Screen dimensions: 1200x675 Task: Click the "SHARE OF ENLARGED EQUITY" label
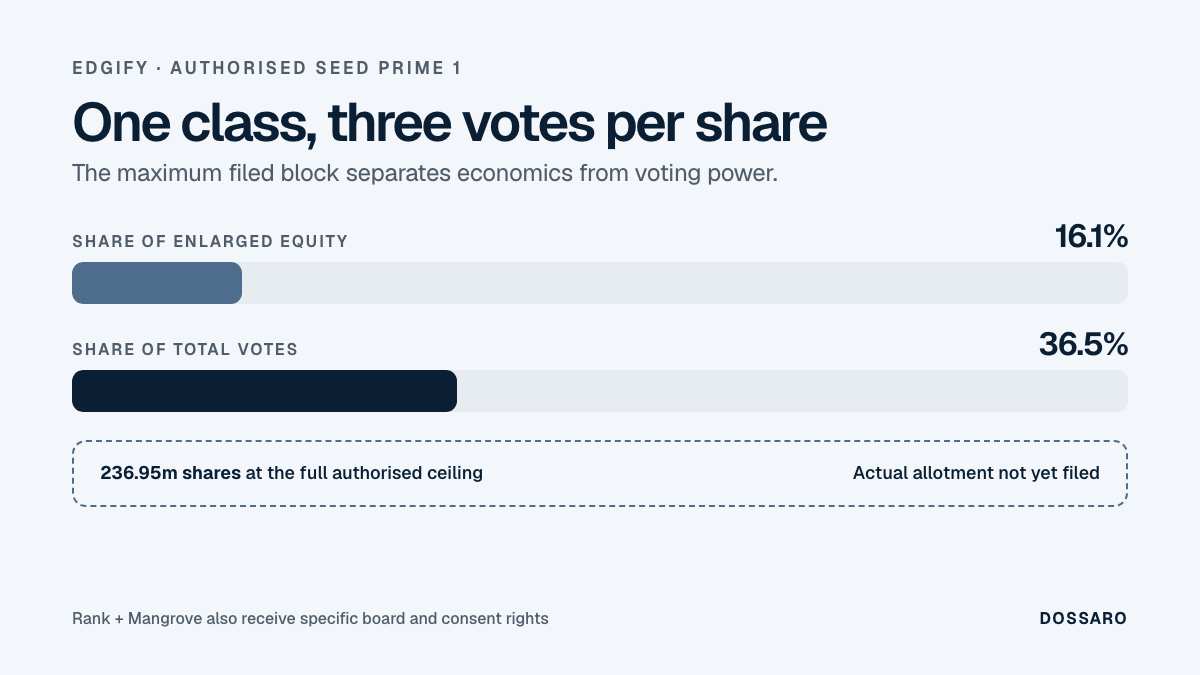click(210, 241)
